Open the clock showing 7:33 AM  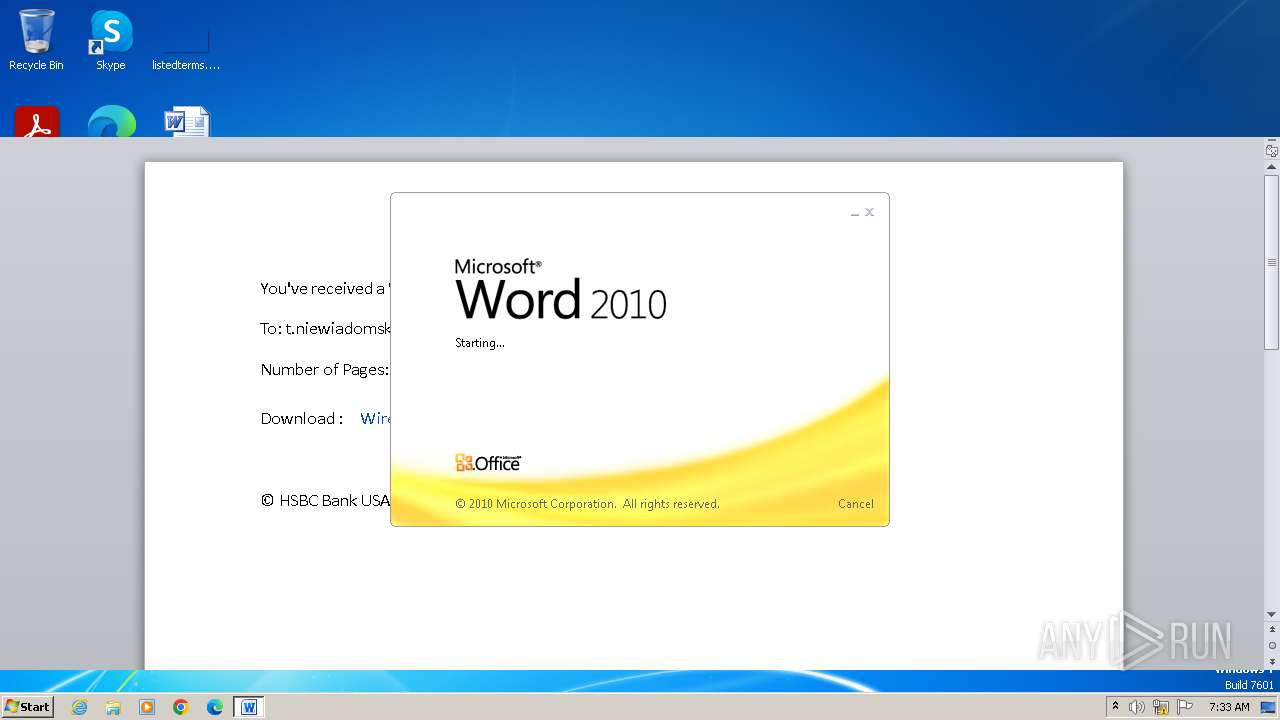pos(1229,707)
